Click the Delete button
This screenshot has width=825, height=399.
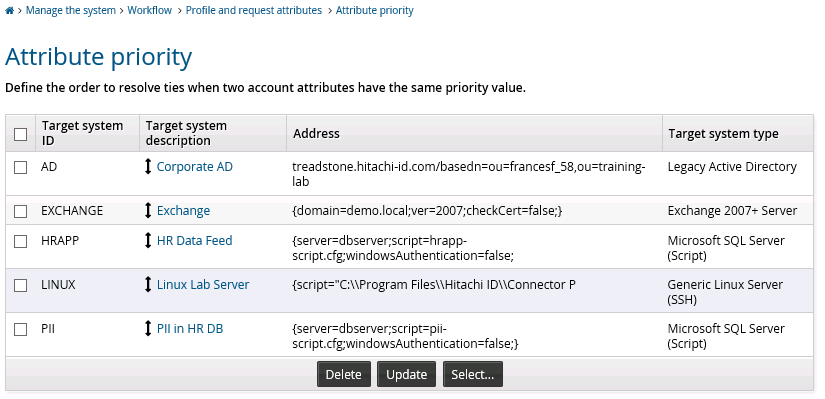(x=344, y=374)
